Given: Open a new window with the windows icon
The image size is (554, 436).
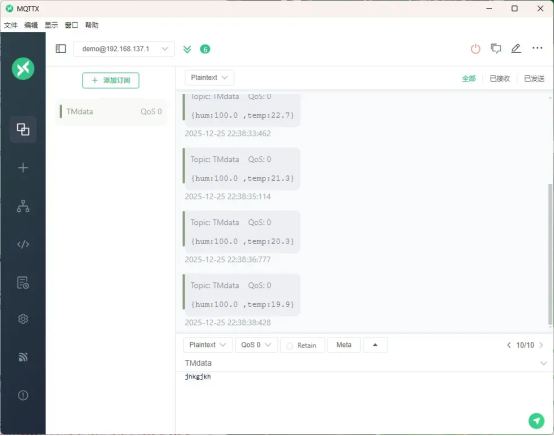Looking at the screenshot, I should pos(496,48).
